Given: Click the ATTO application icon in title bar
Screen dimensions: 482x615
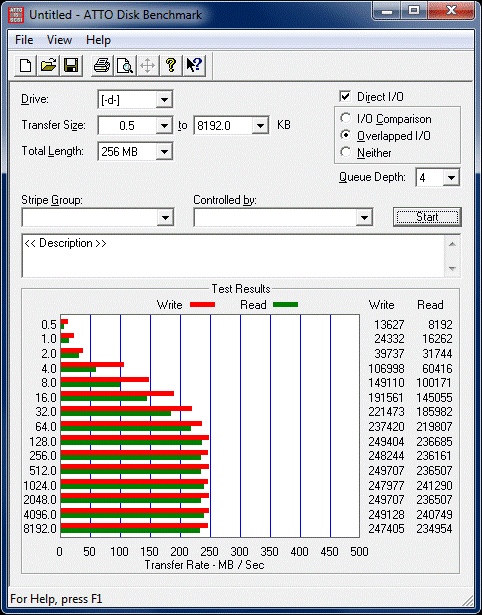Looking at the screenshot, I should tap(16, 15).
